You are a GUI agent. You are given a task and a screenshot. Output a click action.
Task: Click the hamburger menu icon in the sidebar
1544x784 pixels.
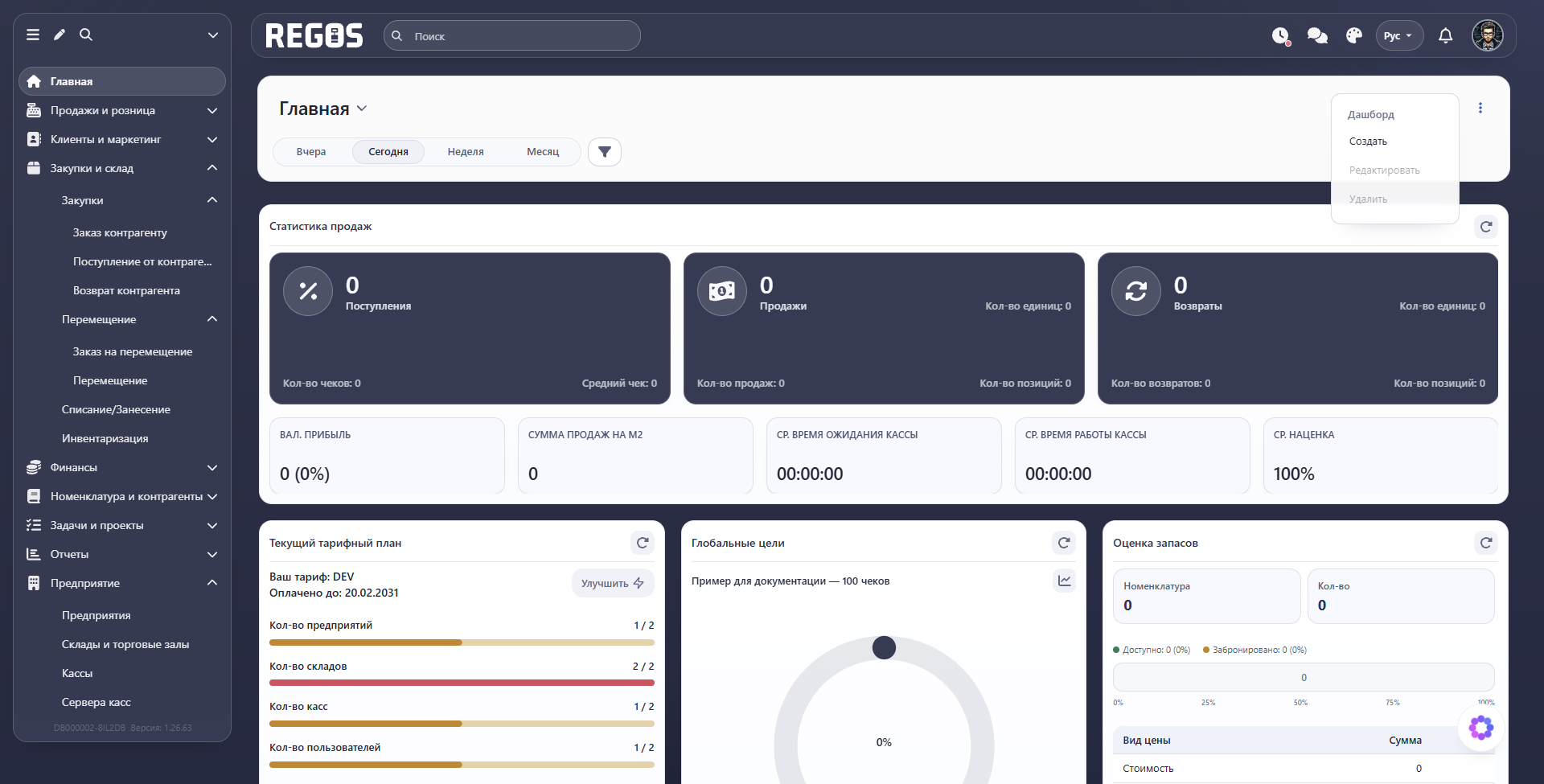click(33, 35)
